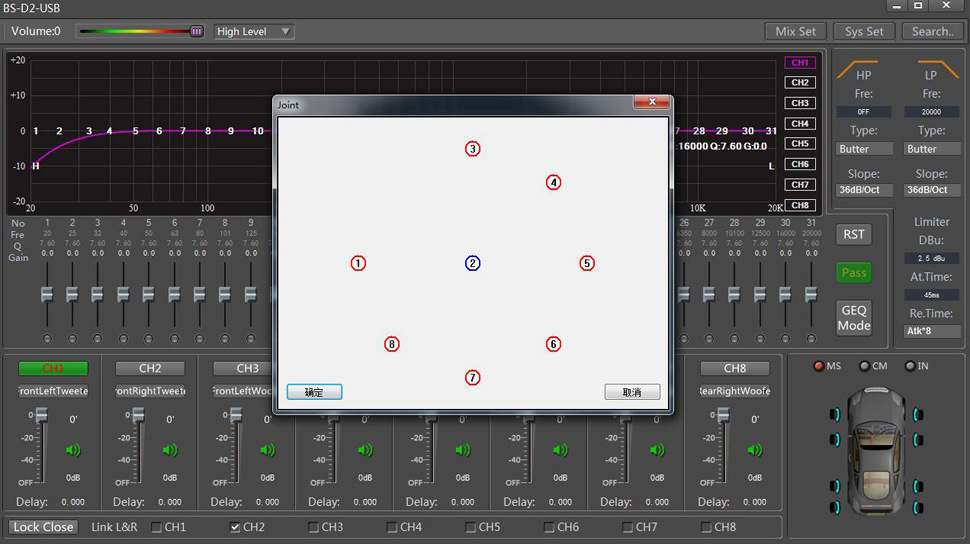
Task: Select the MS radio option
Action: click(x=818, y=366)
